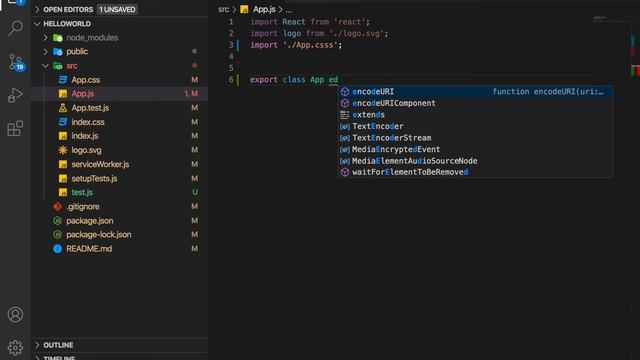Click the App.test.js flask icon
Viewport: 640px width, 360px height.
62,108
